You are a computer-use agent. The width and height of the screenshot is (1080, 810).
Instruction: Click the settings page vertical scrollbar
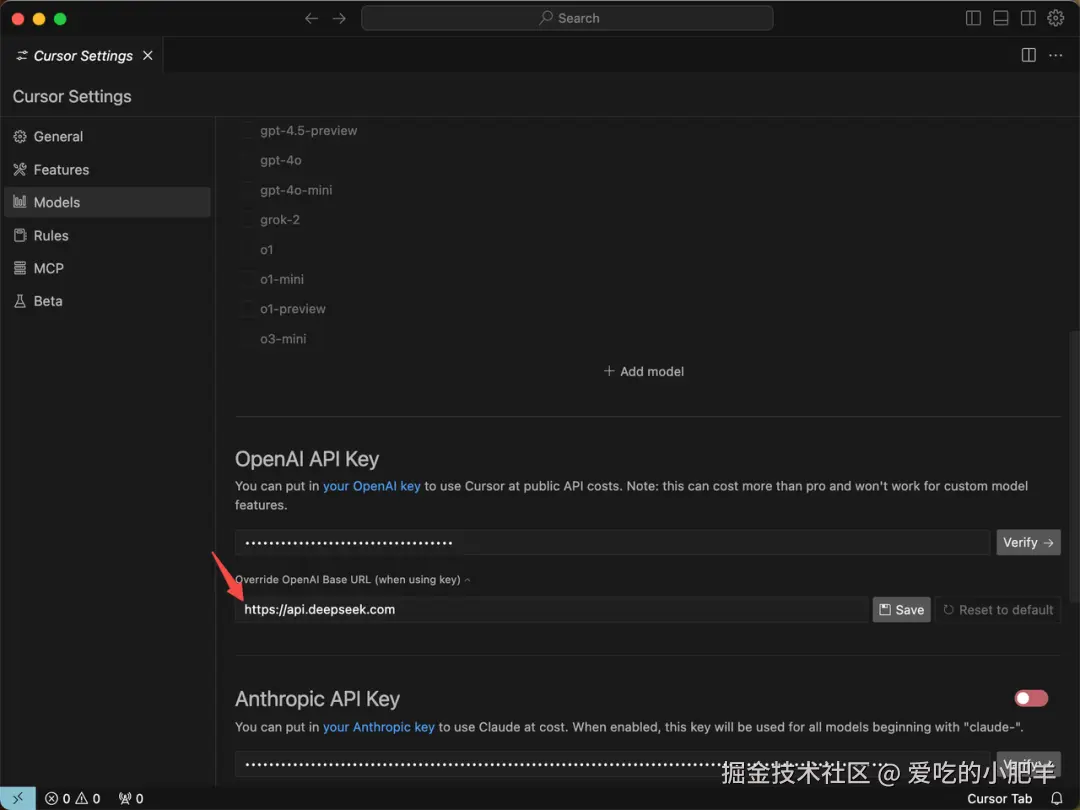[x=1074, y=468]
